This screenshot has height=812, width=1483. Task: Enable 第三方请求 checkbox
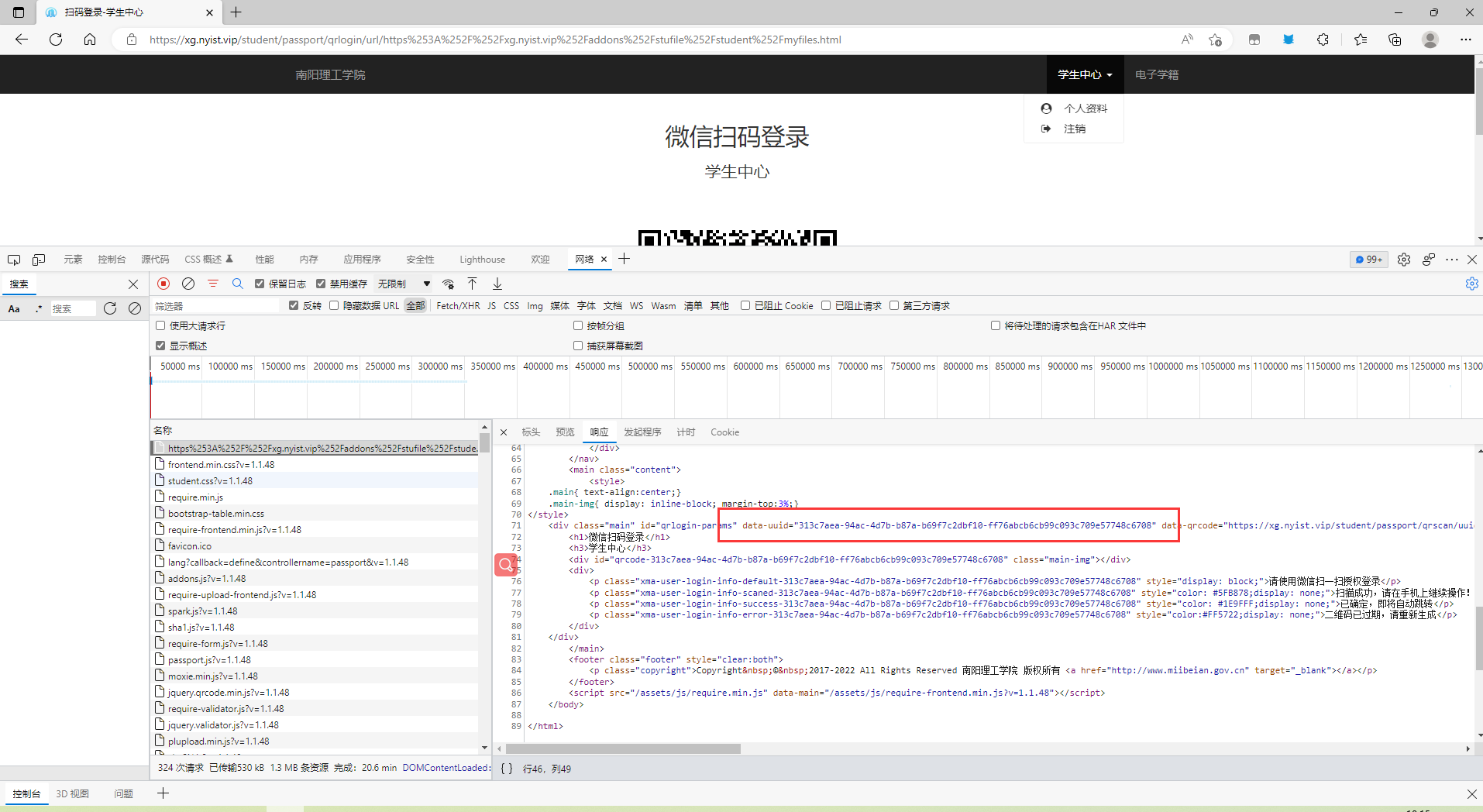pyautogui.click(x=894, y=305)
